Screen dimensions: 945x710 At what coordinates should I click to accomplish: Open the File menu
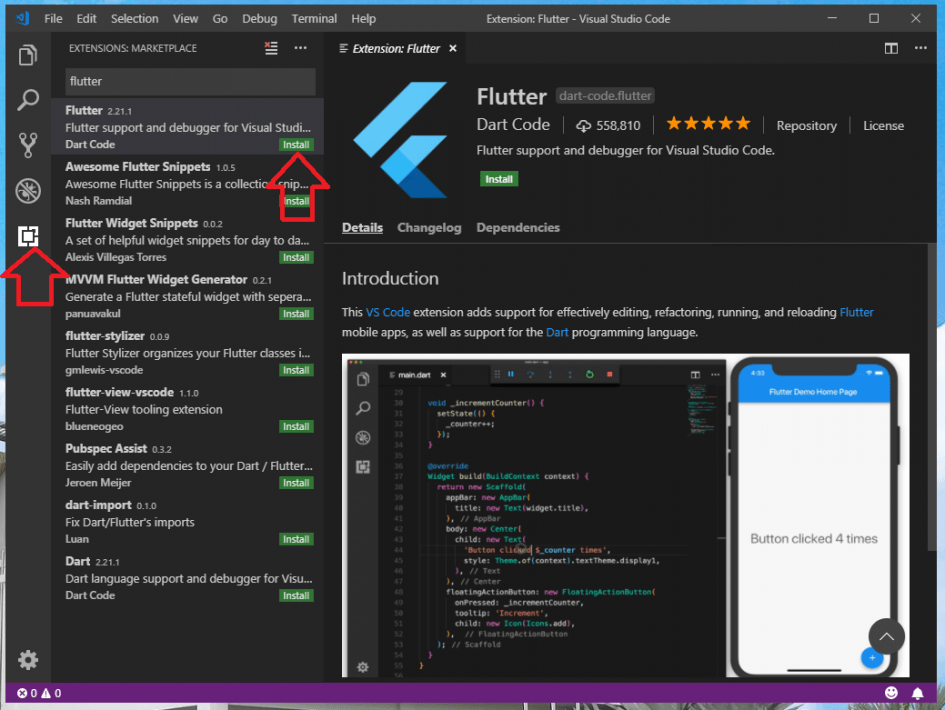[x=53, y=19]
